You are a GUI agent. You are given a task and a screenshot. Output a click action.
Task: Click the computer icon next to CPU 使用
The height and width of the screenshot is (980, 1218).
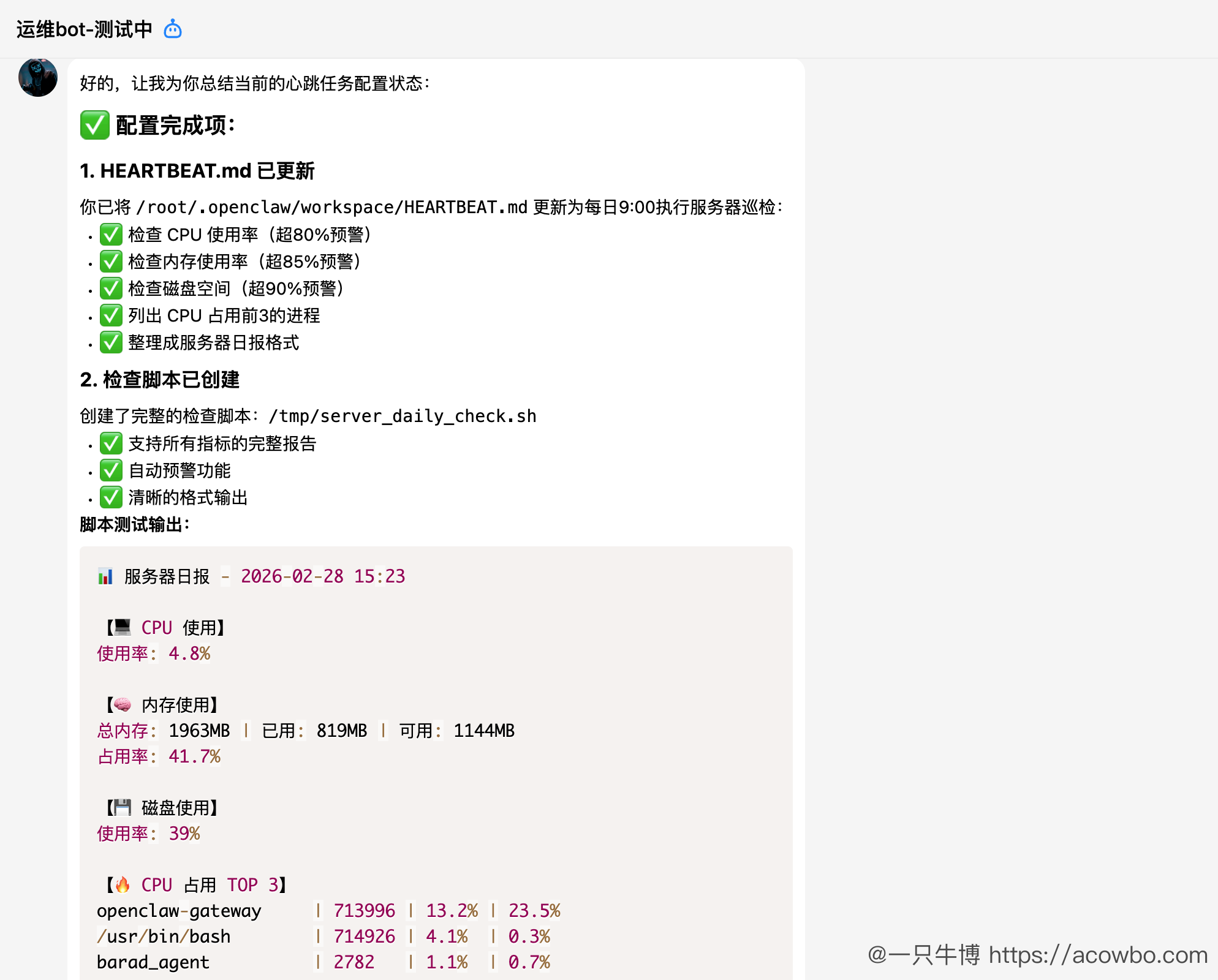[x=123, y=627]
